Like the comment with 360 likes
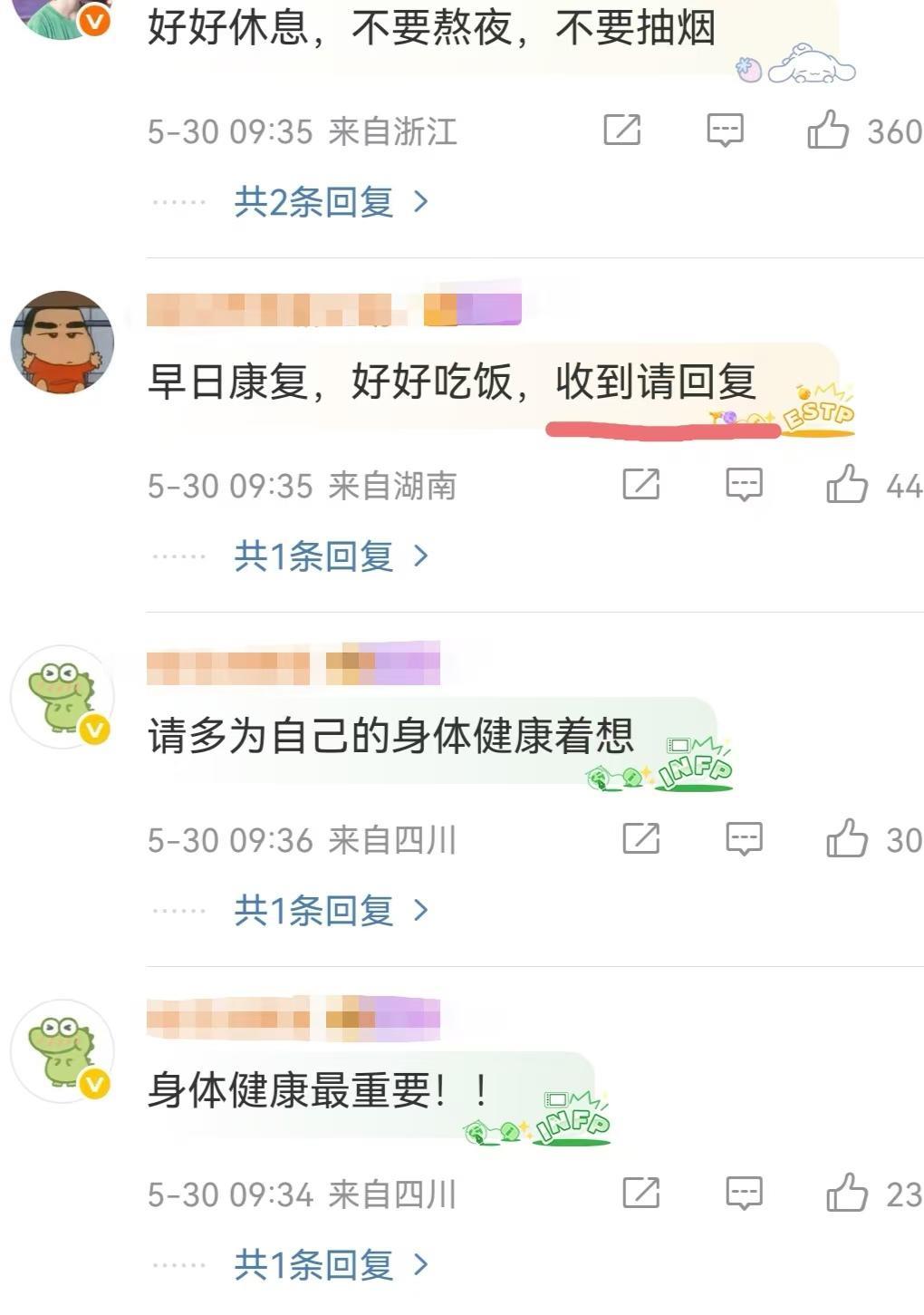 828,131
